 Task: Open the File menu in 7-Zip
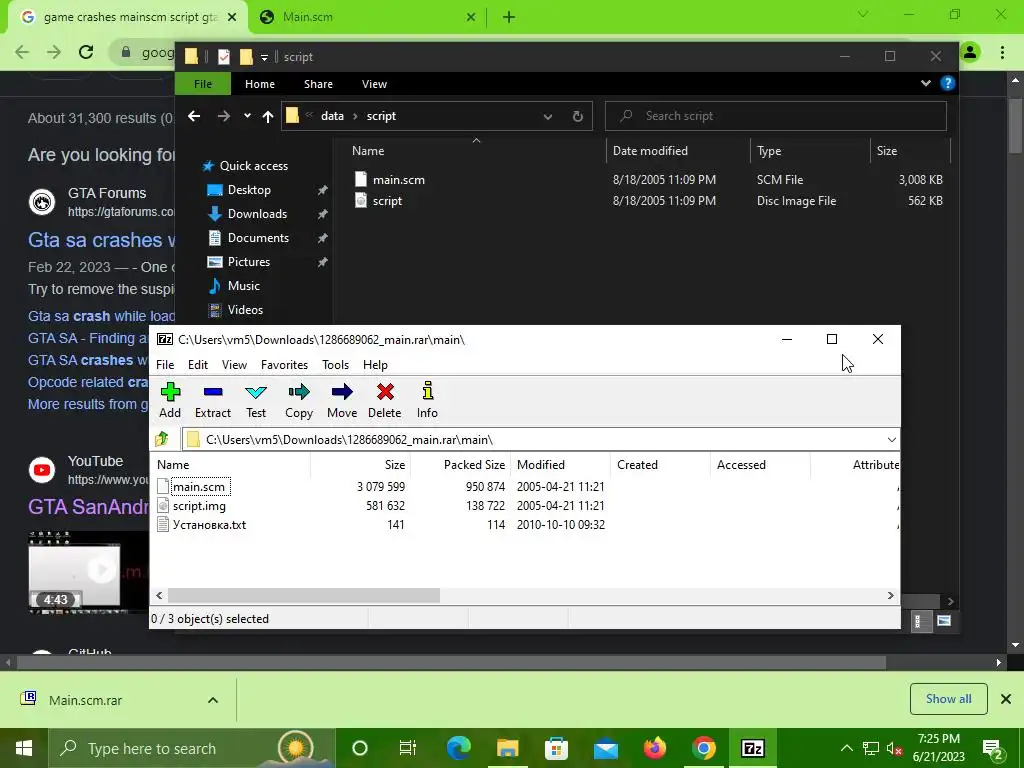tap(165, 364)
